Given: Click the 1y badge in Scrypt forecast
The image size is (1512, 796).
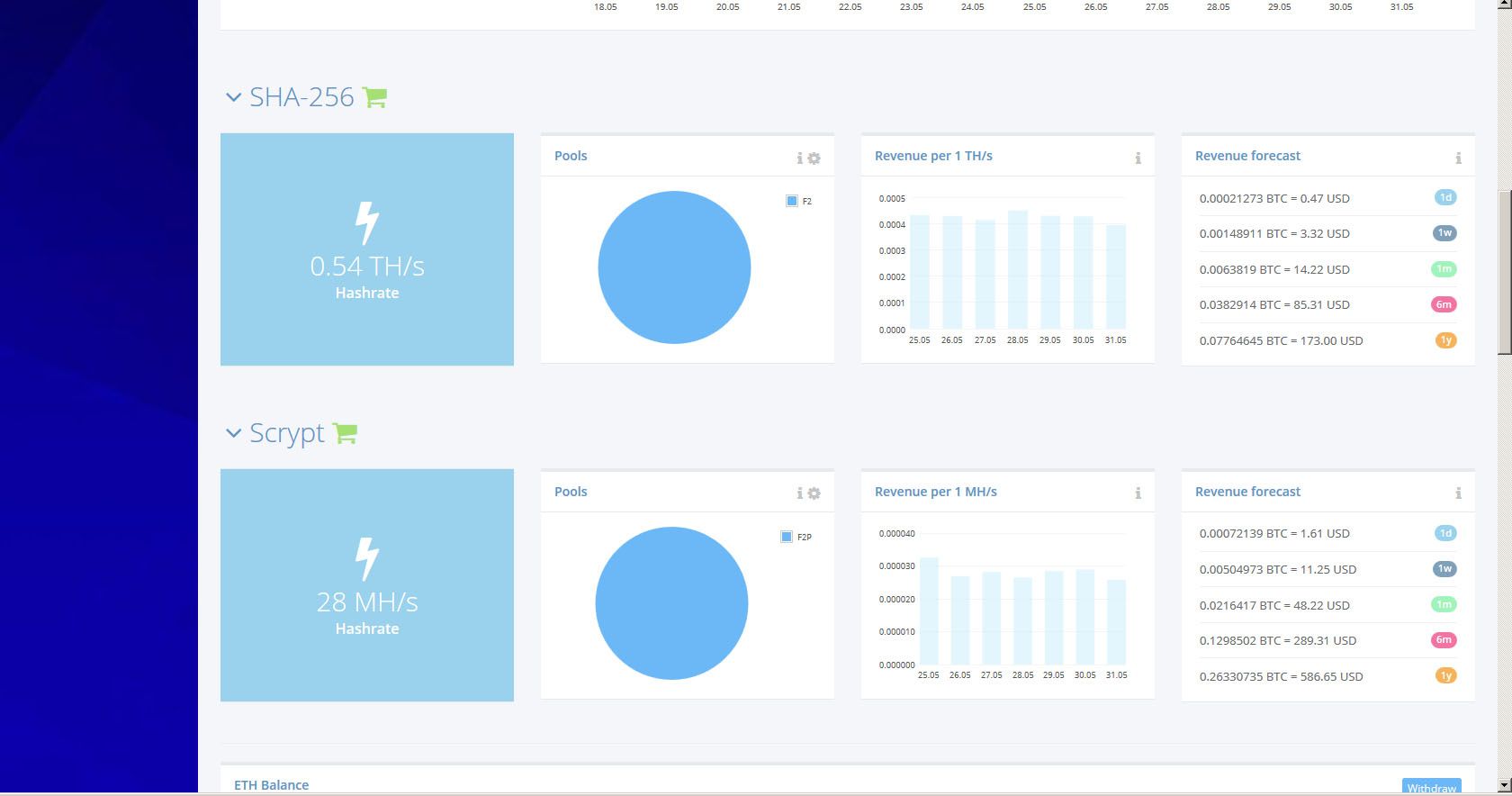Looking at the screenshot, I should point(1445,675).
